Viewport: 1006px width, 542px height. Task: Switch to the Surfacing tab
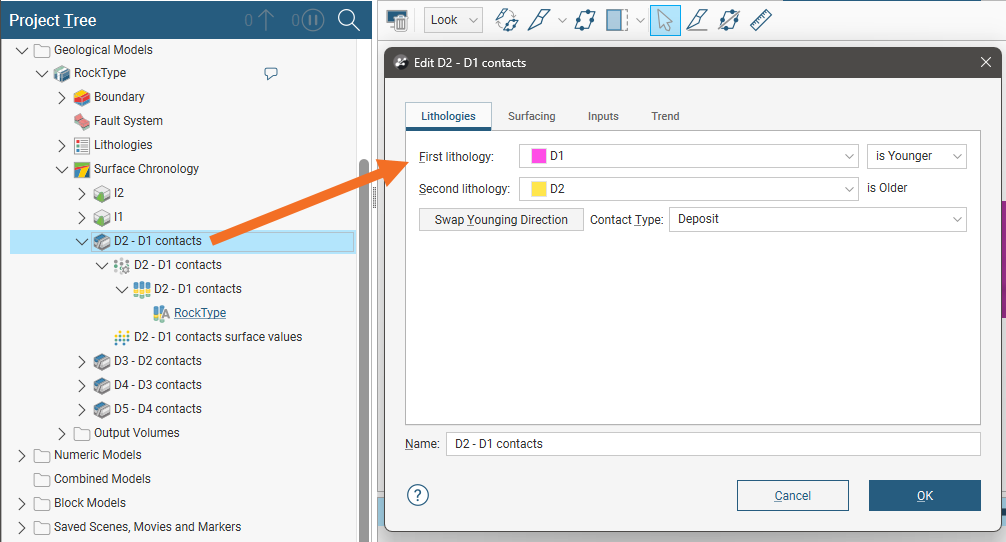click(x=531, y=116)
